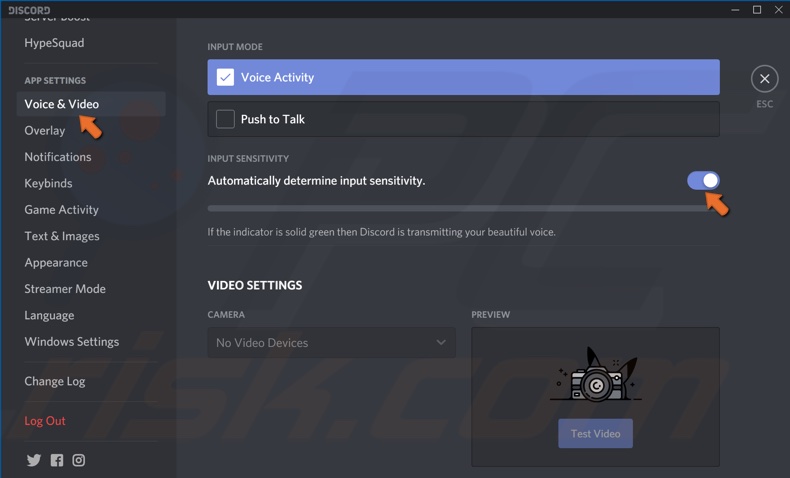Image resolution: width=790 pixels, height=478 pixels.
Task: Click the Test Video button
Action: [x=596, y=433]
